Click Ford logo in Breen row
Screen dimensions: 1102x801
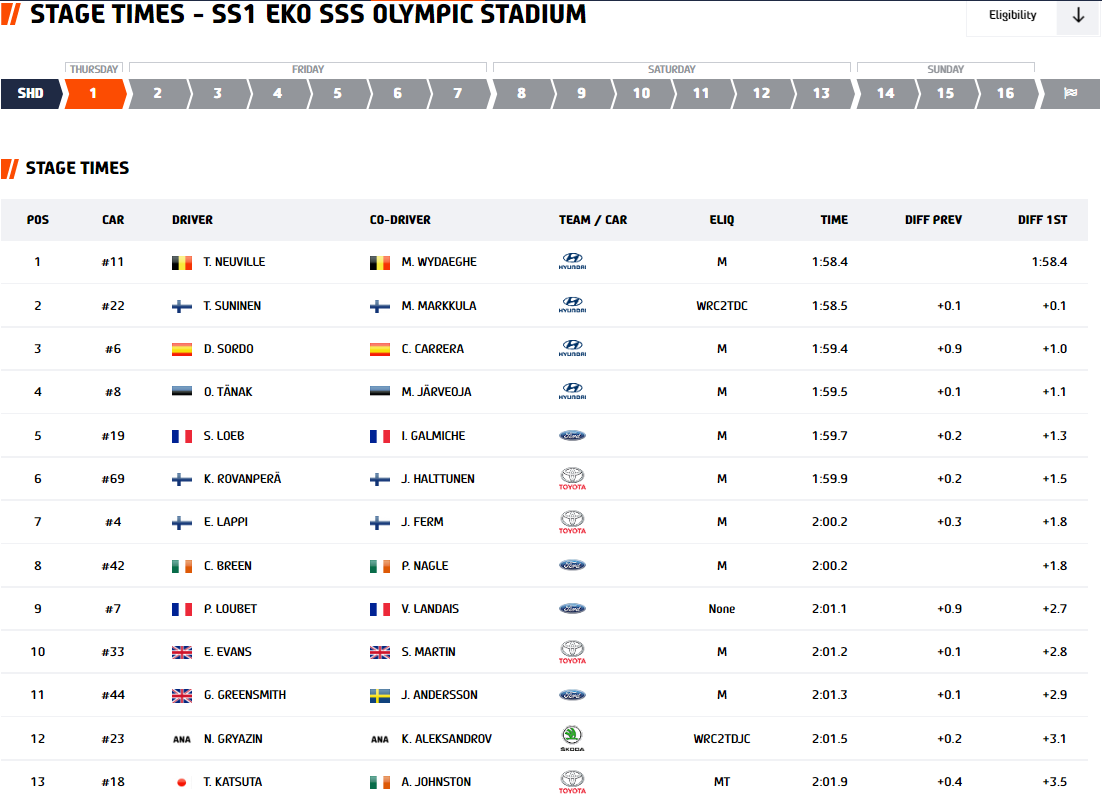click(x=572, y=566)
